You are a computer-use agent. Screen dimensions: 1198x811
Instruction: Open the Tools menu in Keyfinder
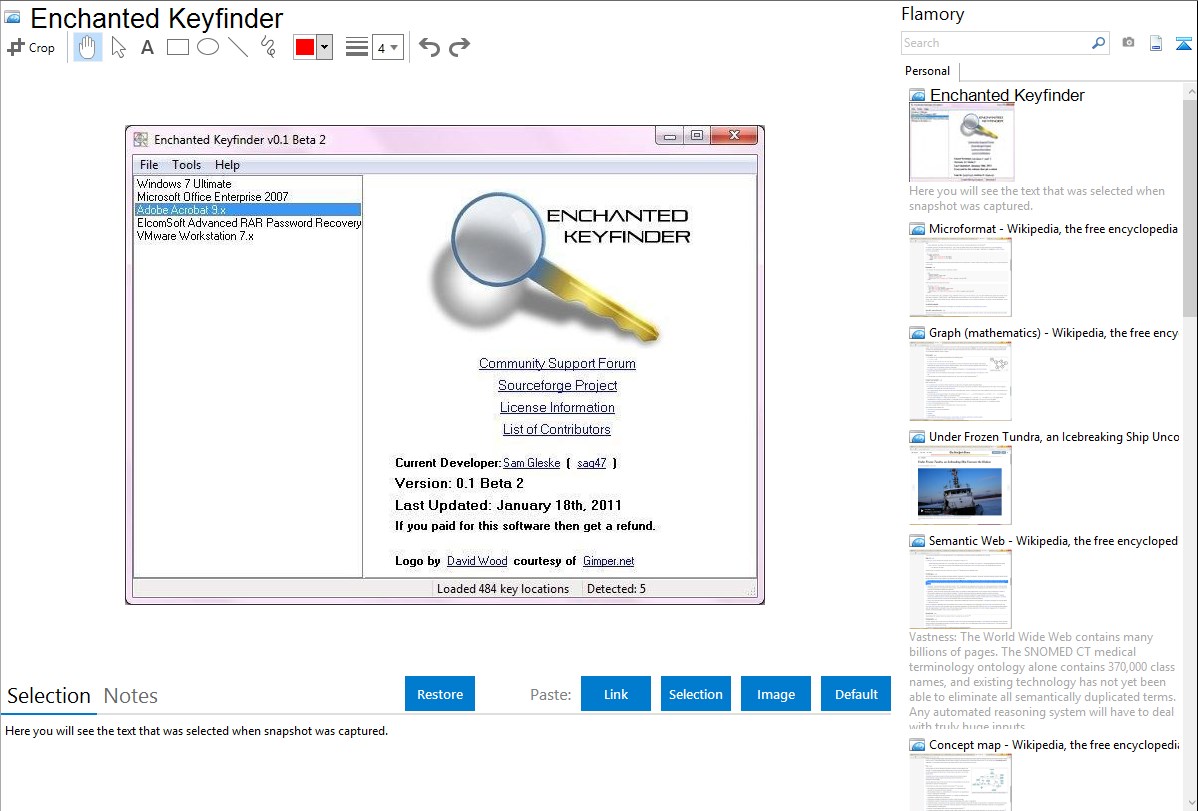pos(186,164)
